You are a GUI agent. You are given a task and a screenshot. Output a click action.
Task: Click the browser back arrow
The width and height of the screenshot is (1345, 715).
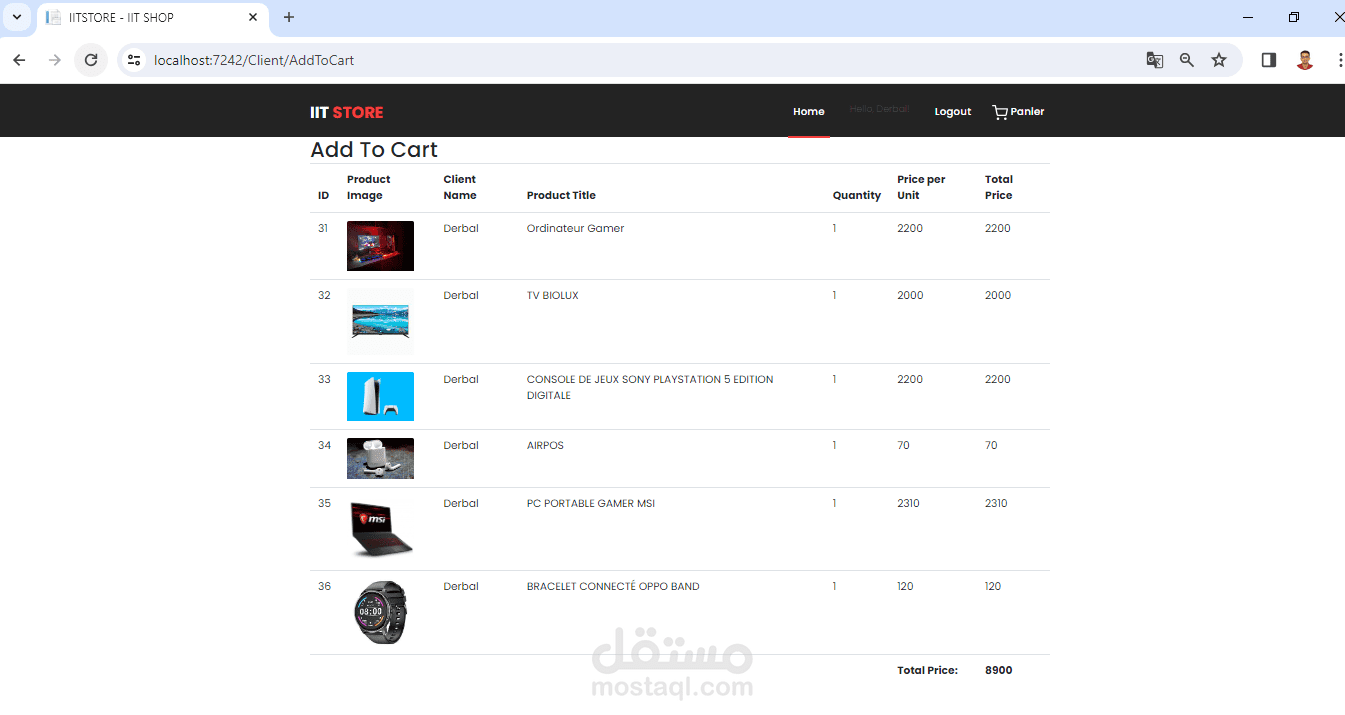tap(19, 60)
